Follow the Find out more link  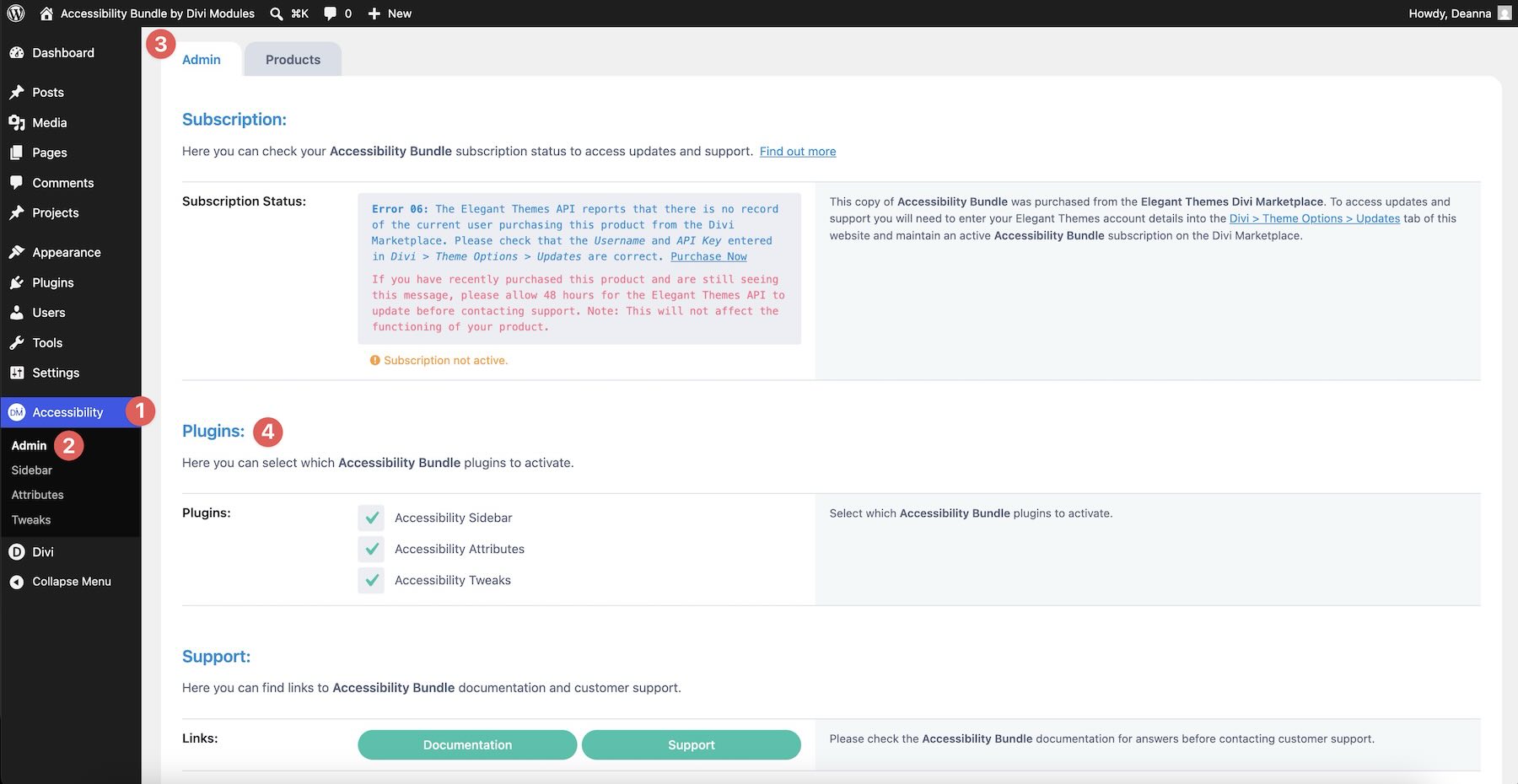click(x=798, y=152)
